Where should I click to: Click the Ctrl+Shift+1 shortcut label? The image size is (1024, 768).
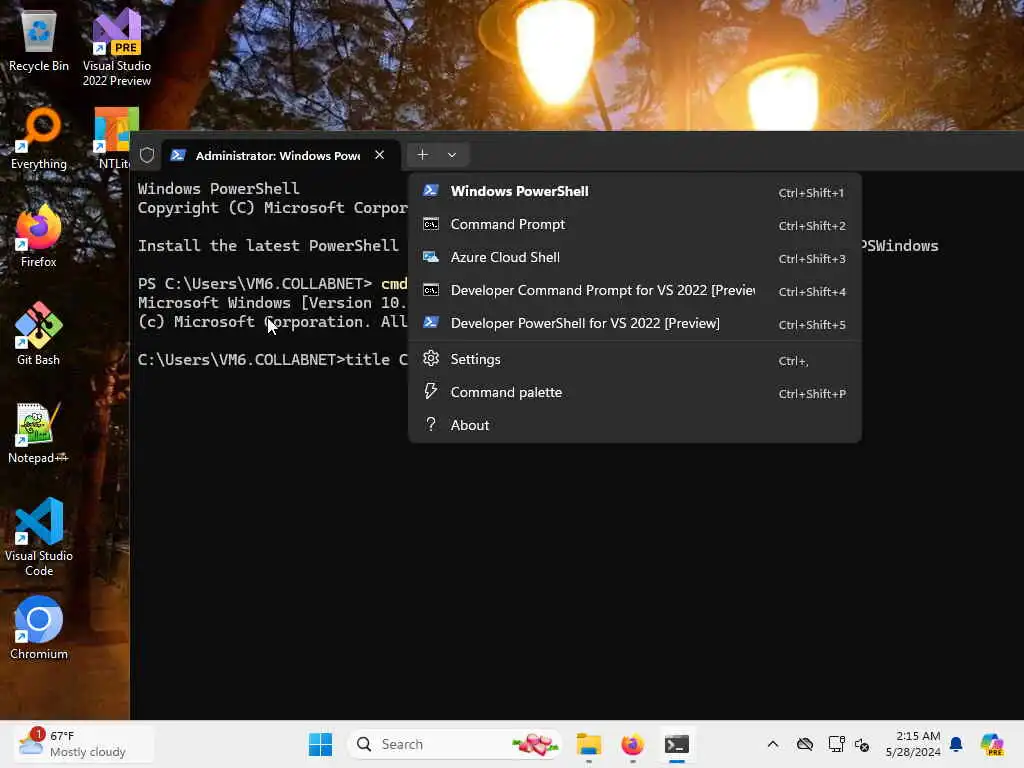(x=811, y=193)
